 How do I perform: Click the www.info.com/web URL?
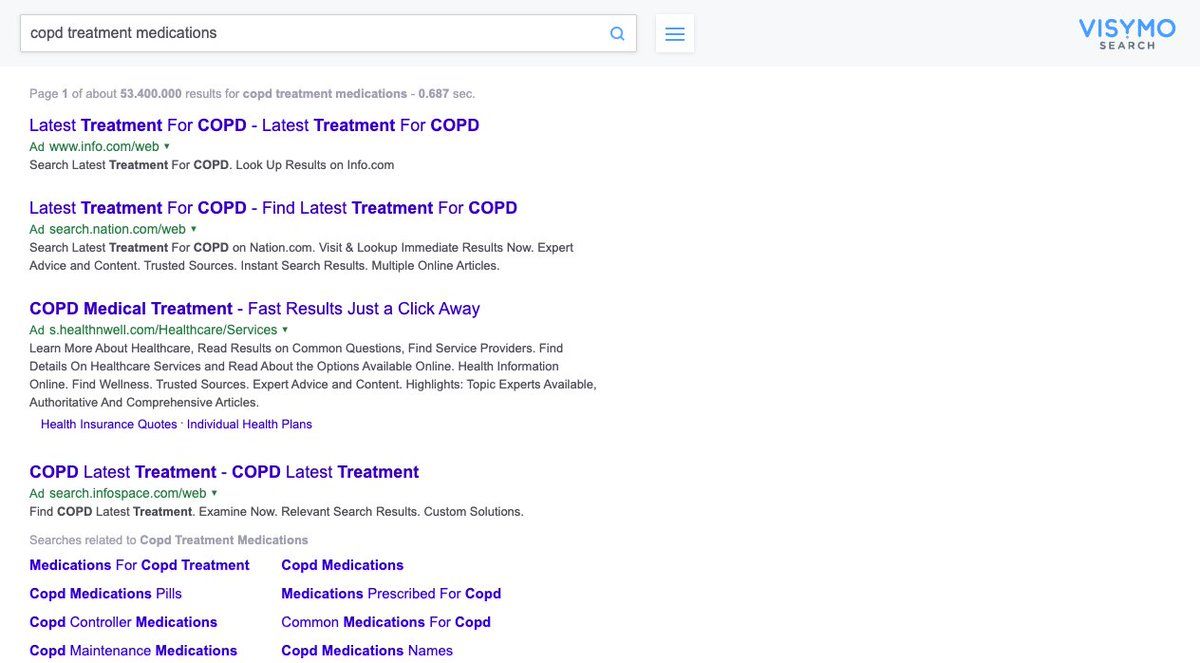[104, 146]
